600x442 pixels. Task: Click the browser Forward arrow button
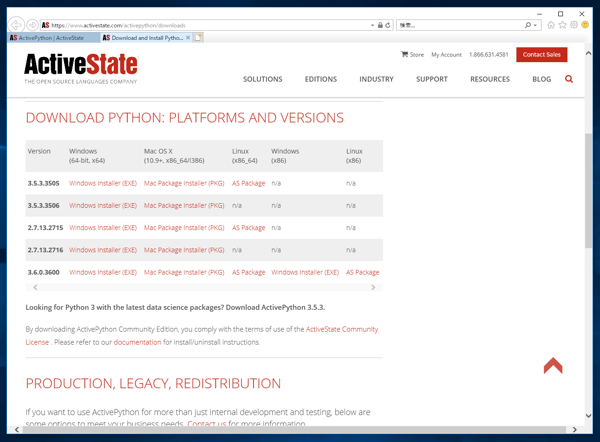[x=33, y=25]
